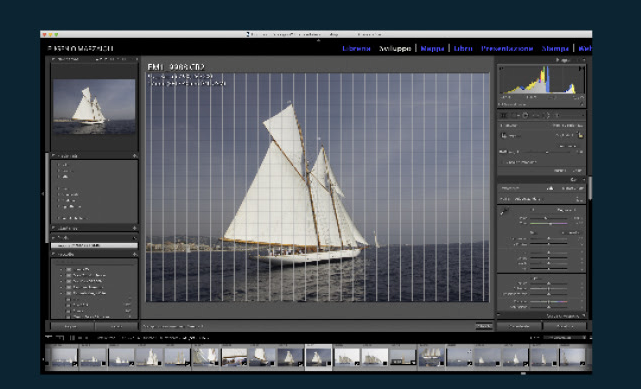Image resolution: width=641 pixels, height=389 pixels.
Task: Select the Graduated Filter tool icon
Action: 536,116
